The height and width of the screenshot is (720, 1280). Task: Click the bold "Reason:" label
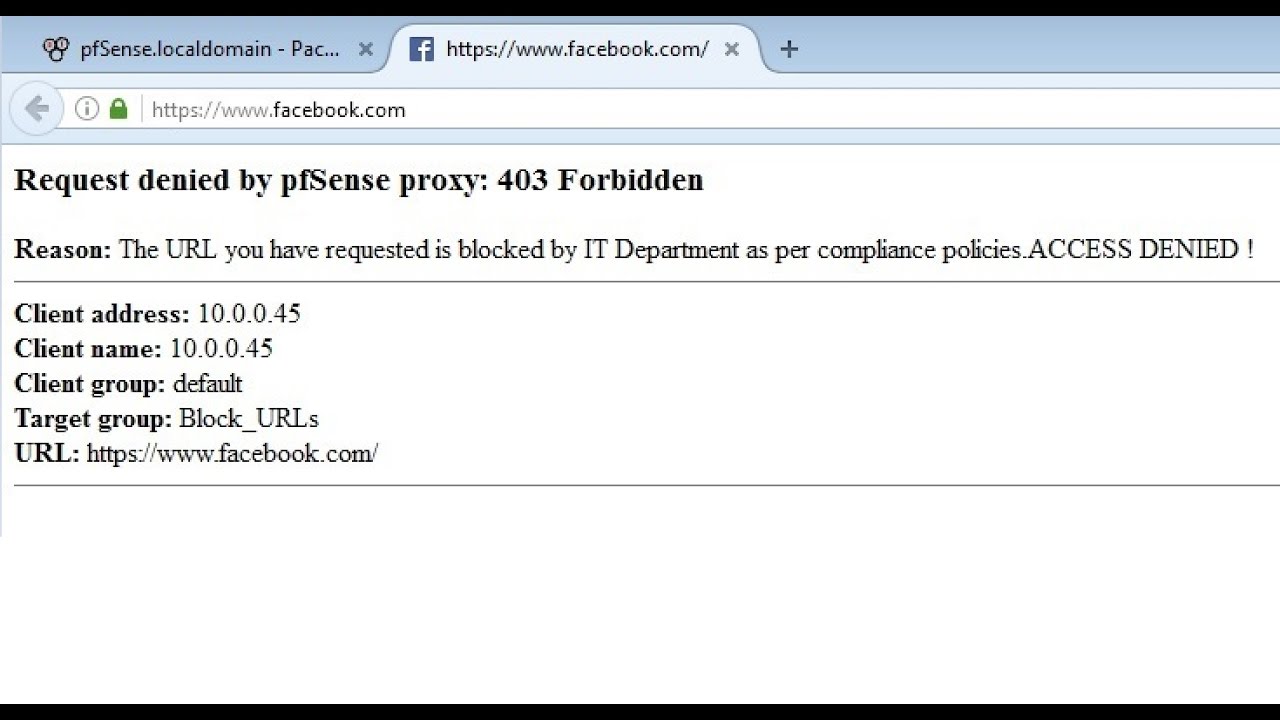(63, 250)
